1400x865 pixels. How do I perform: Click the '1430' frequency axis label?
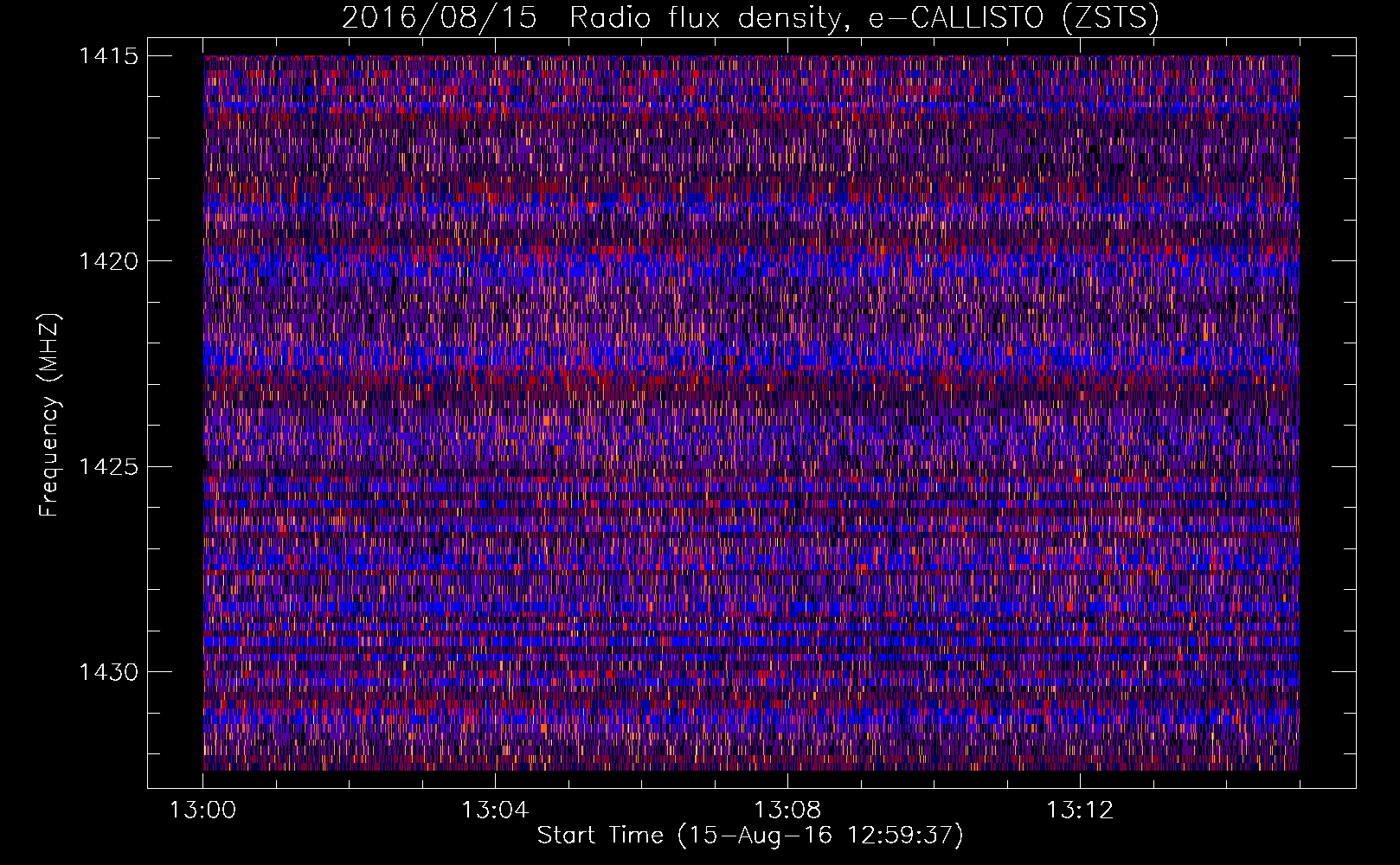point(108,672)
